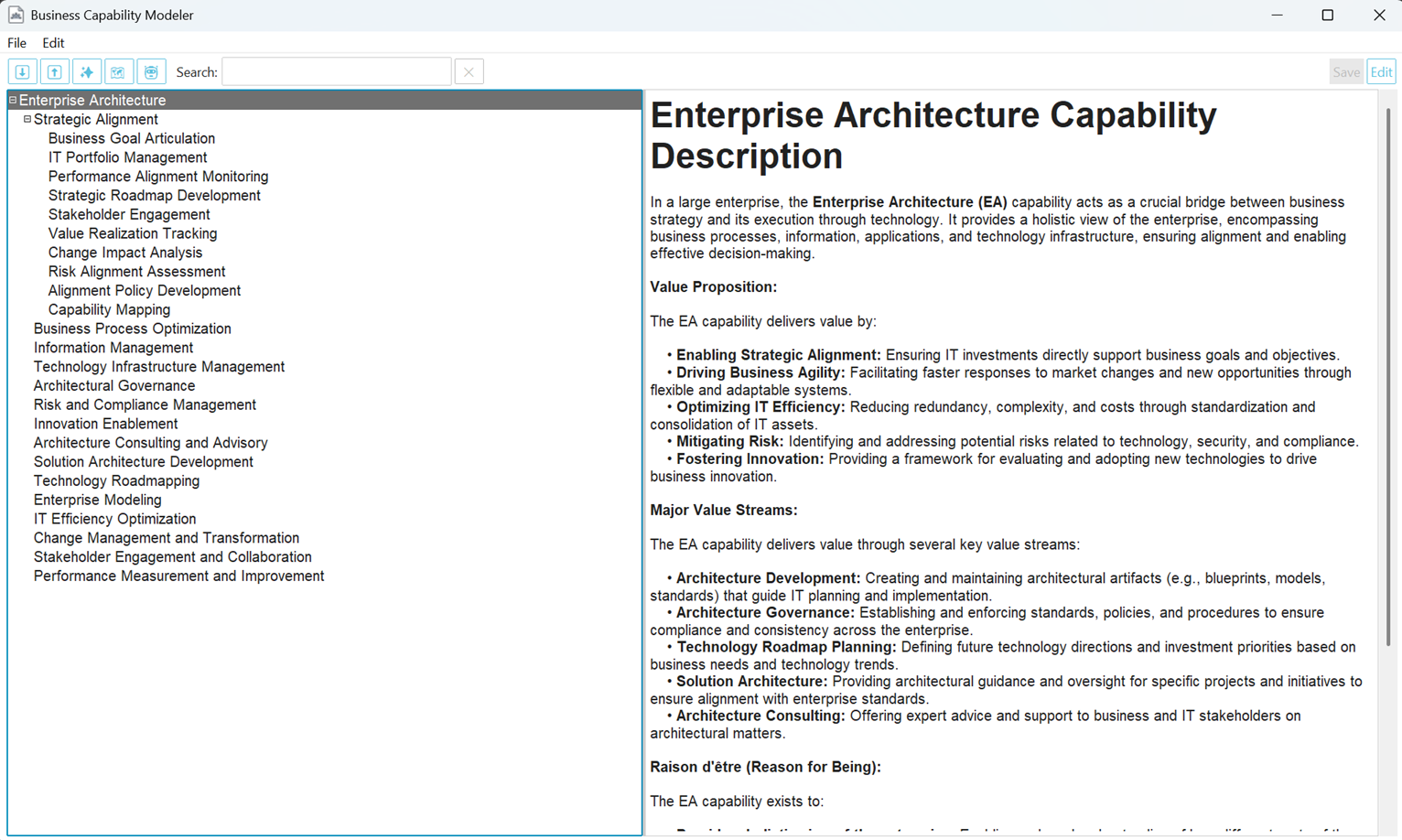Click the Value Proposition heading
This screenshot has height=840, width=1402.
coord(713,287)
